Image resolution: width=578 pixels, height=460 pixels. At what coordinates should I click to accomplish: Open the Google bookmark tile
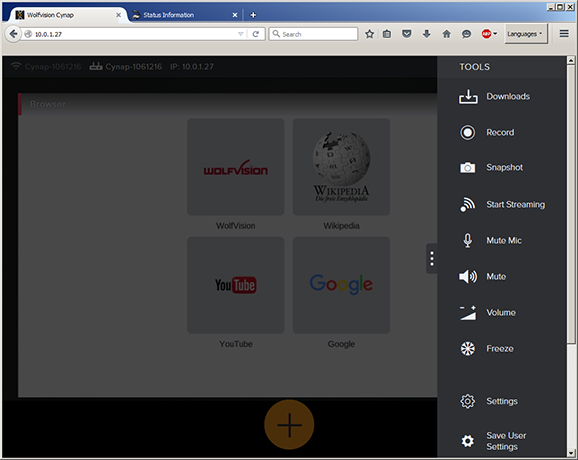point(341,285)
